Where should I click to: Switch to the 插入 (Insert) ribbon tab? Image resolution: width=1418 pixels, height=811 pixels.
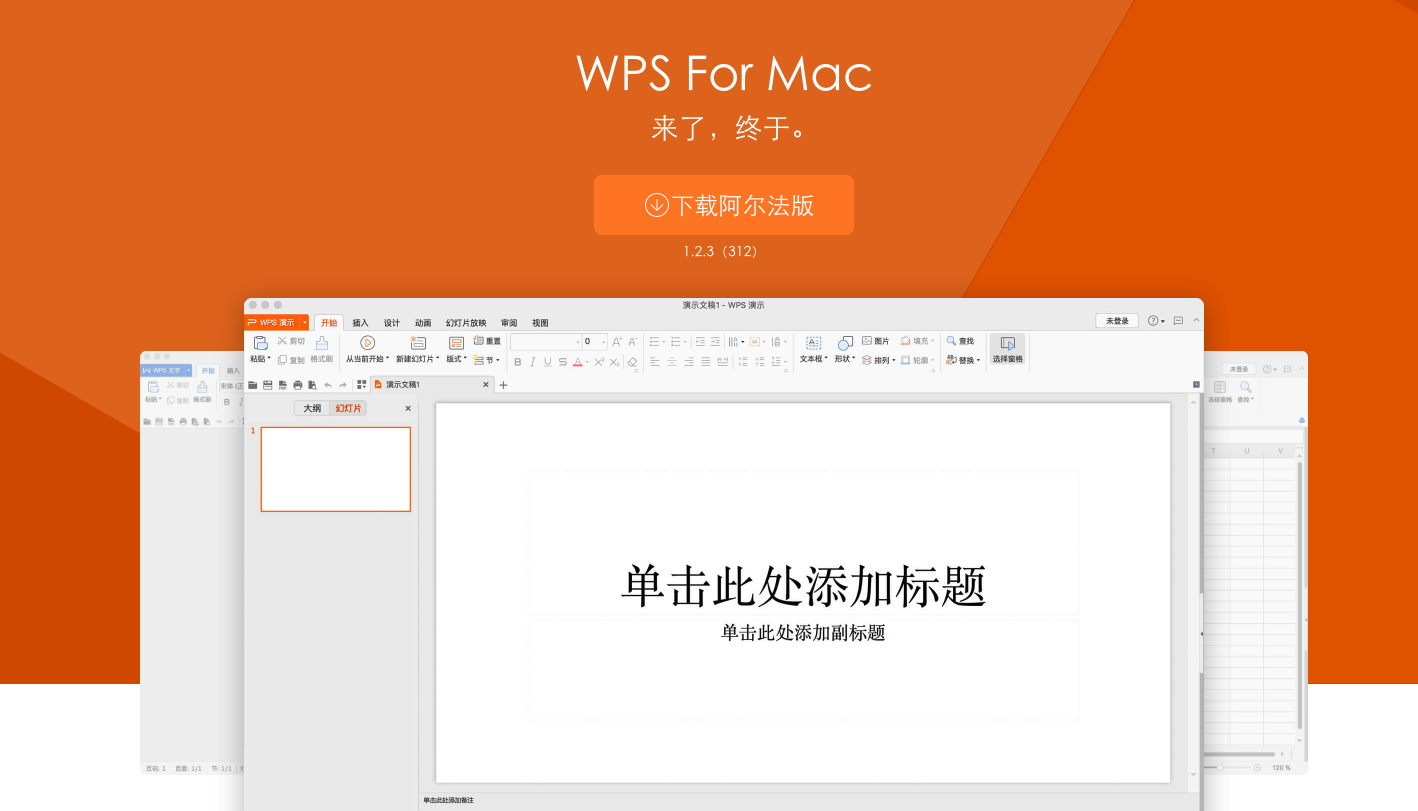[360, 323]
